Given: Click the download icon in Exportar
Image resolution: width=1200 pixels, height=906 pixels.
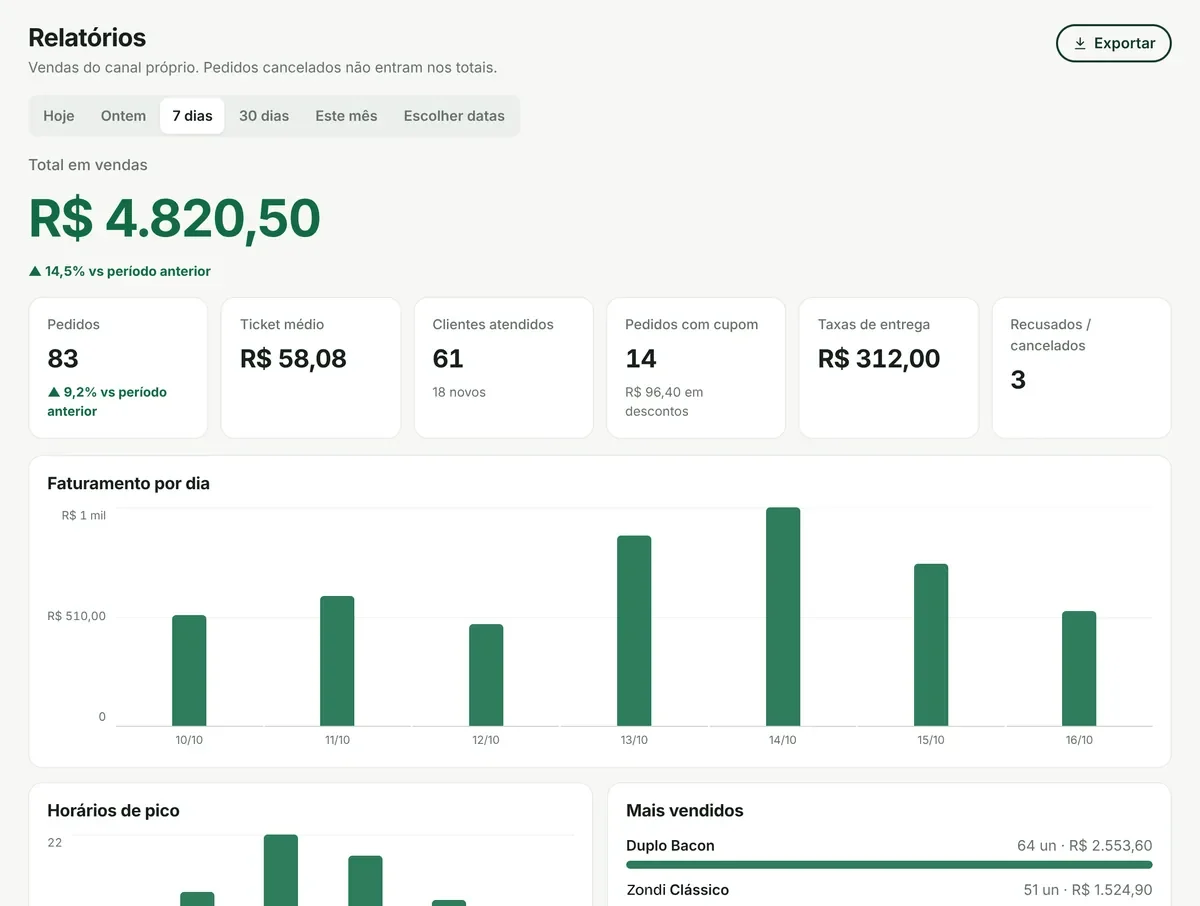Looking at the screenshot, I should point(1080,43).
